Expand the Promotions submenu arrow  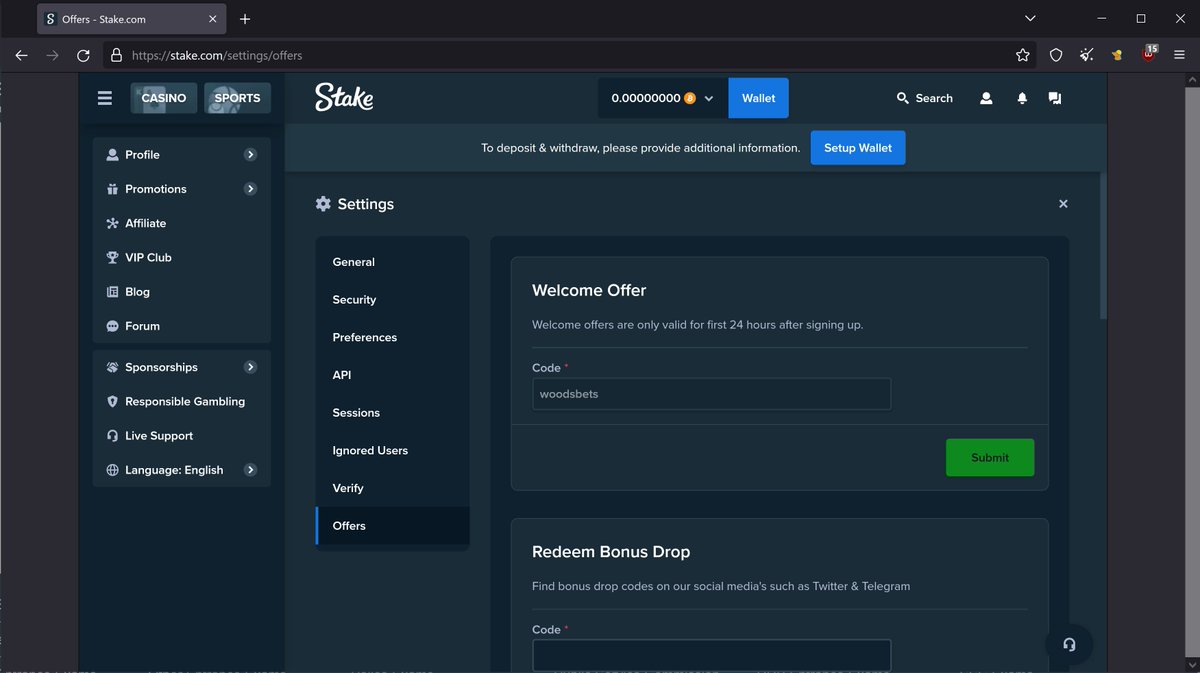(250, 189)
